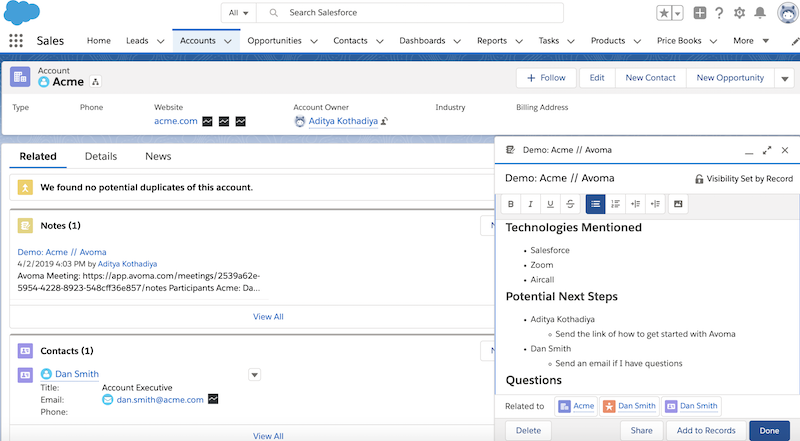
Task: Open the Setup gear icon
Action: coord(739,13)
